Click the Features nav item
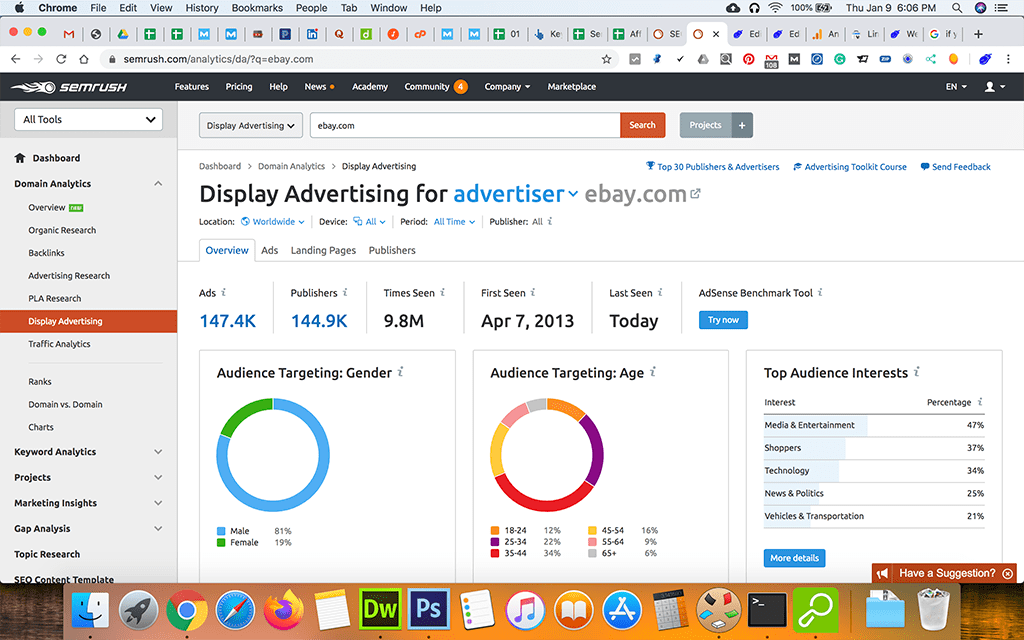This screenshot has height=640, width=1024. click(191, 86)
